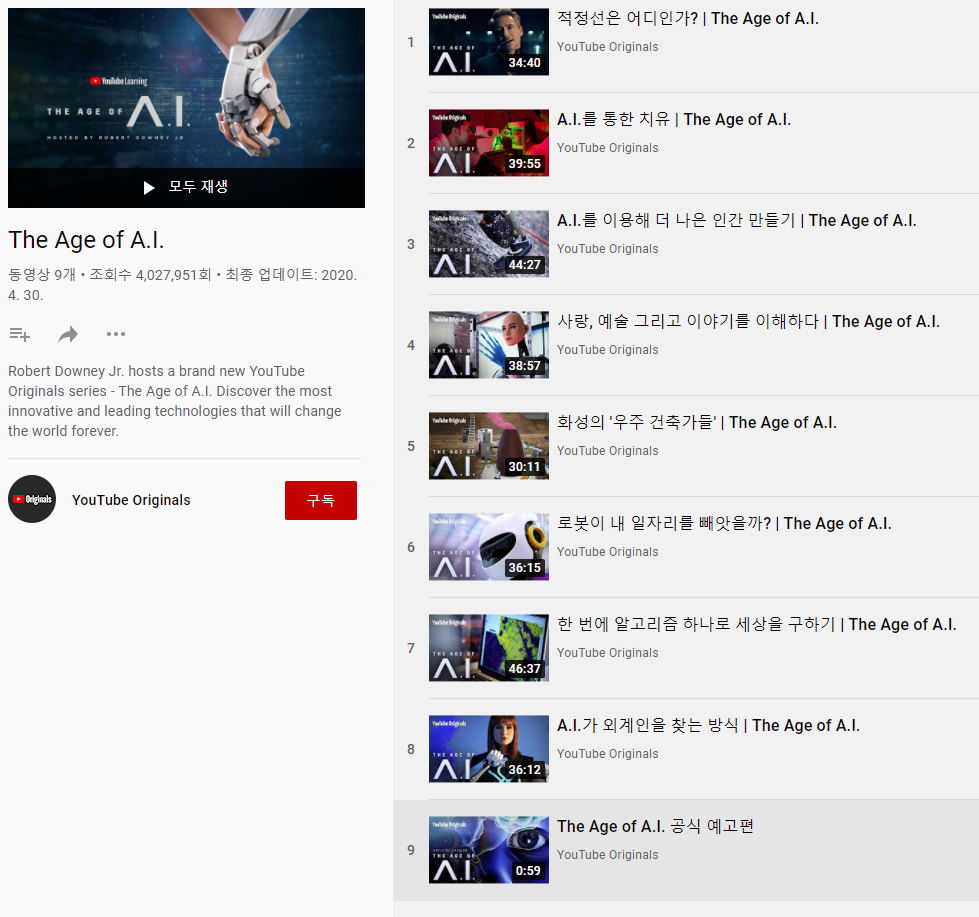The height and width of the screenshot is (917, 979).
Task: Click the YouTube Originals channel avatar
Action: [x=32, y=499]
